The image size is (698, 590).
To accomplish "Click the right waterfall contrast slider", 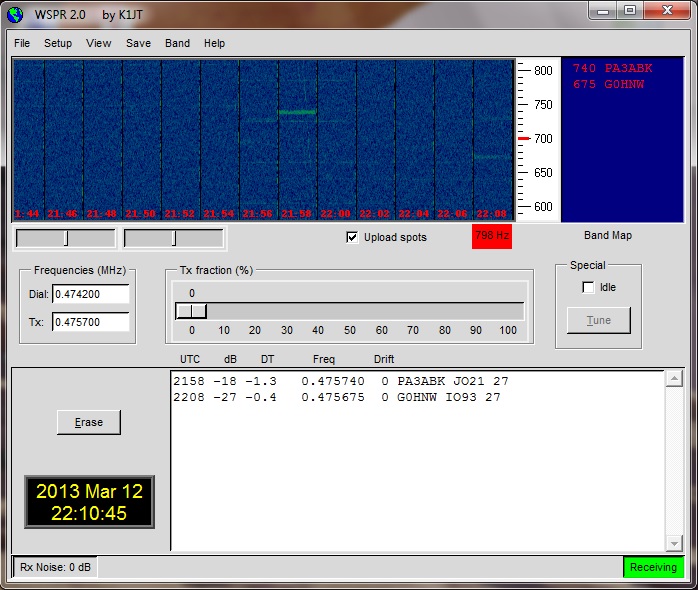I will [x=174, y=238].
